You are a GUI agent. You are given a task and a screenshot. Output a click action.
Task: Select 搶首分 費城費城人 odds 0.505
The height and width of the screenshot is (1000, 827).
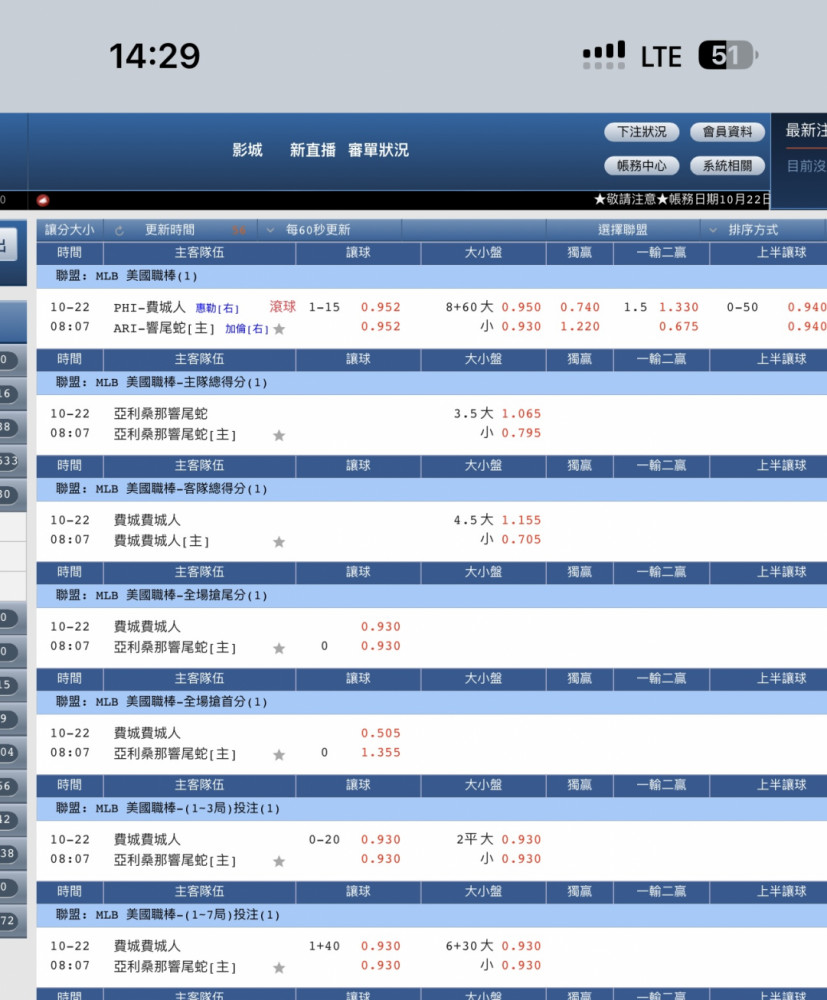click(x=381, y=733)
